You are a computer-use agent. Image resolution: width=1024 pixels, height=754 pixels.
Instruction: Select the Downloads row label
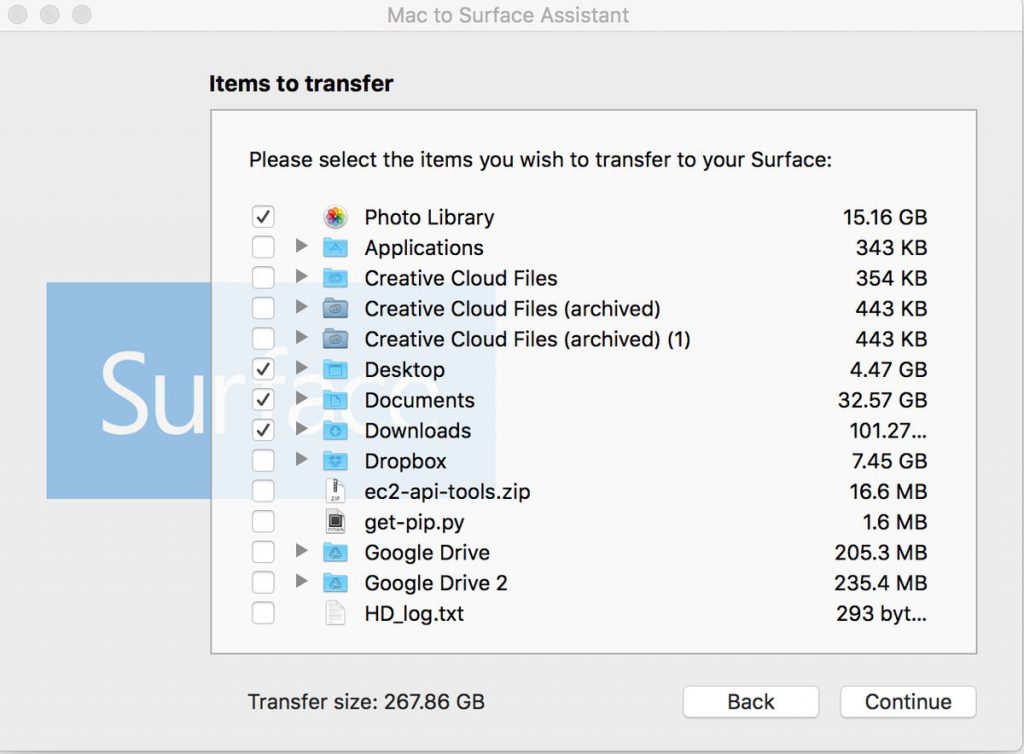point(418,431)
